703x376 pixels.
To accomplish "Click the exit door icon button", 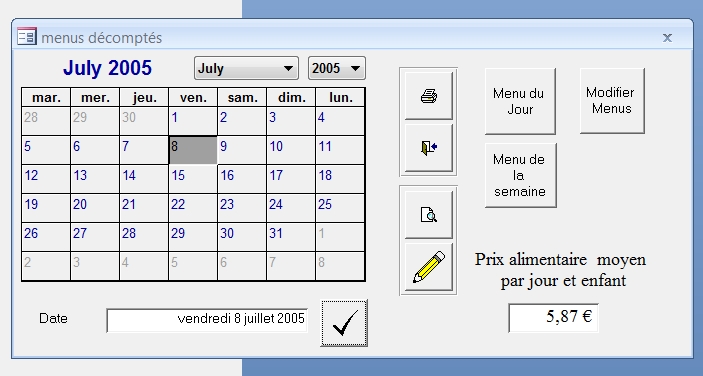I will tap(429, 147).
